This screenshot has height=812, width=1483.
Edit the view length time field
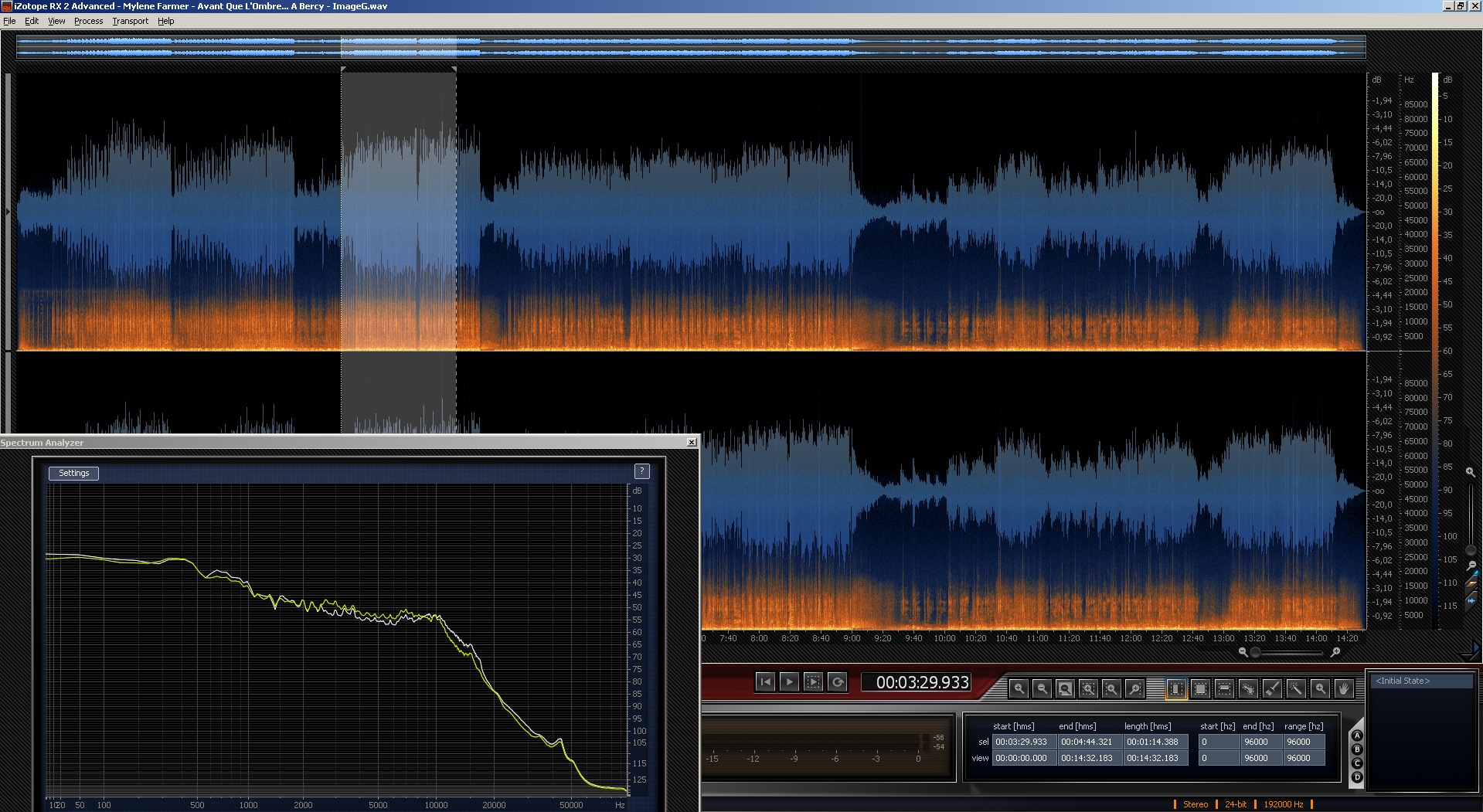click(1155, 758)
